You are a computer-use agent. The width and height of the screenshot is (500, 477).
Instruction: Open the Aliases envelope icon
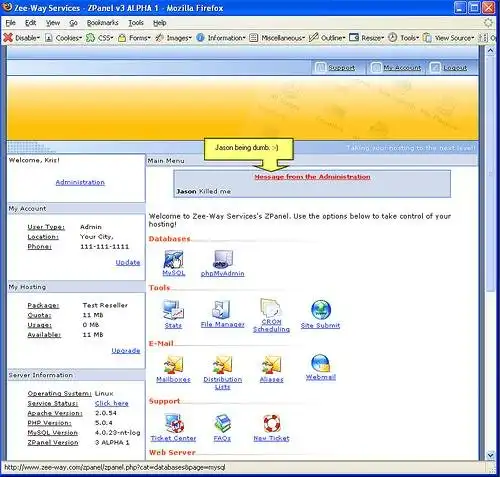(271, 364)
